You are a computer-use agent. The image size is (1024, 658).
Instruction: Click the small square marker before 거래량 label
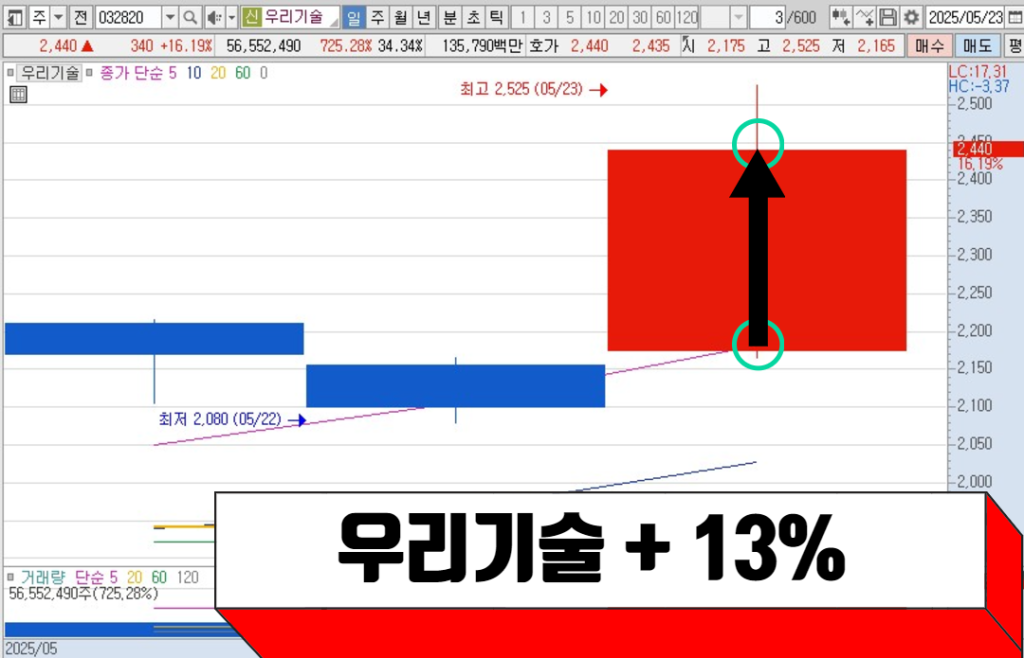(10, 576)
